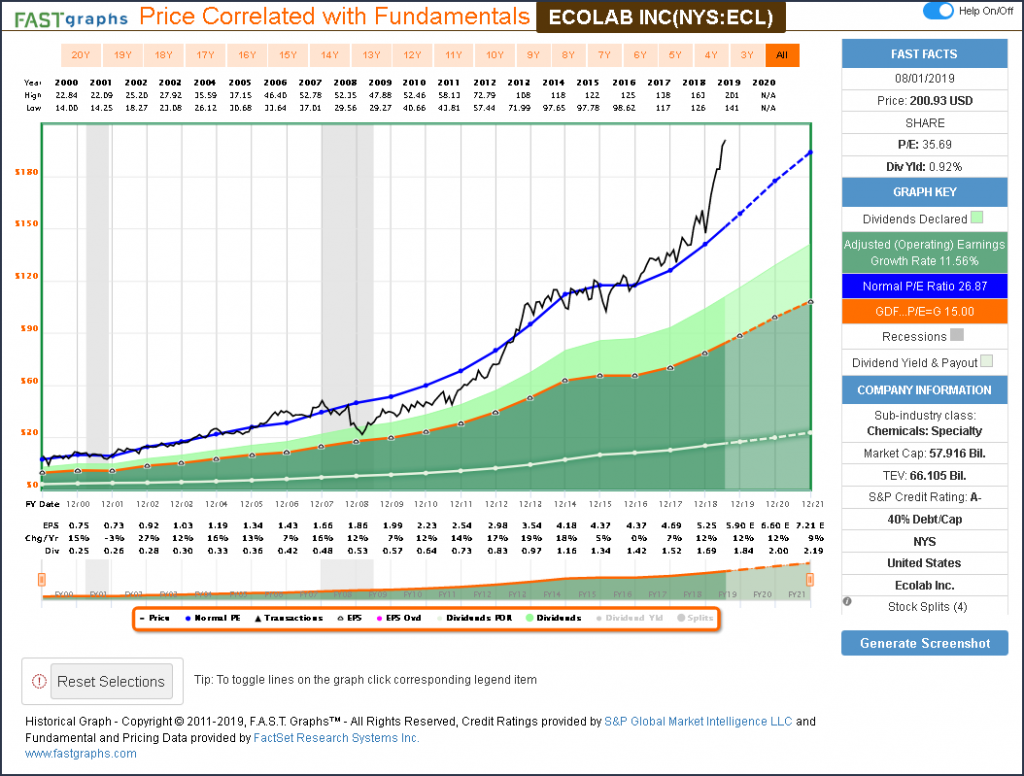This screenshot has width=1024, height=776.
Task: Toggle the green Dividends legend item
Action: [x=553, y=618]
